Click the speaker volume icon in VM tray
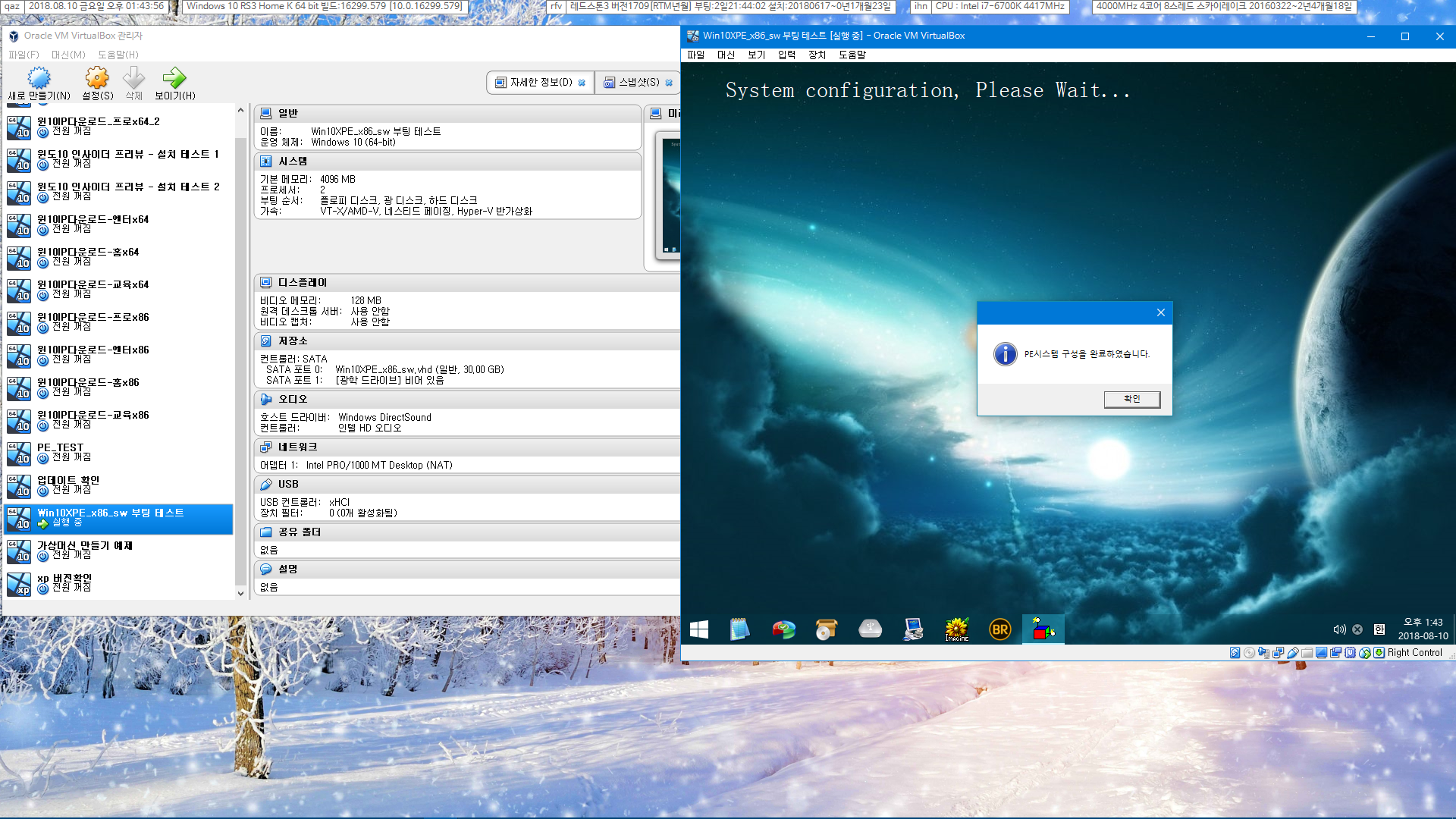1456x819 pixels. pyautogui.click(x=1339, y=629)
